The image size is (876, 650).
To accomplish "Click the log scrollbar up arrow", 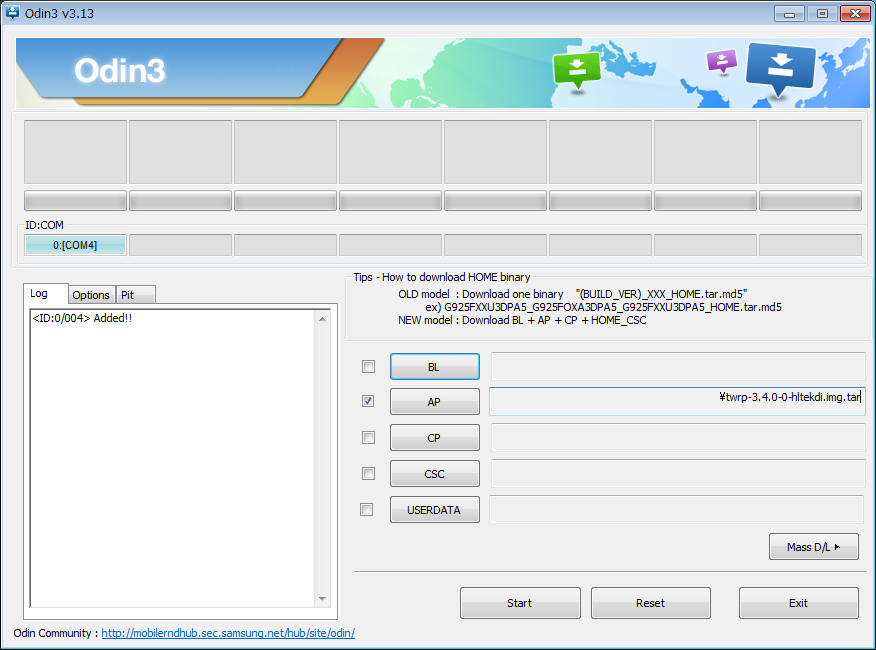I will point(322,319).
